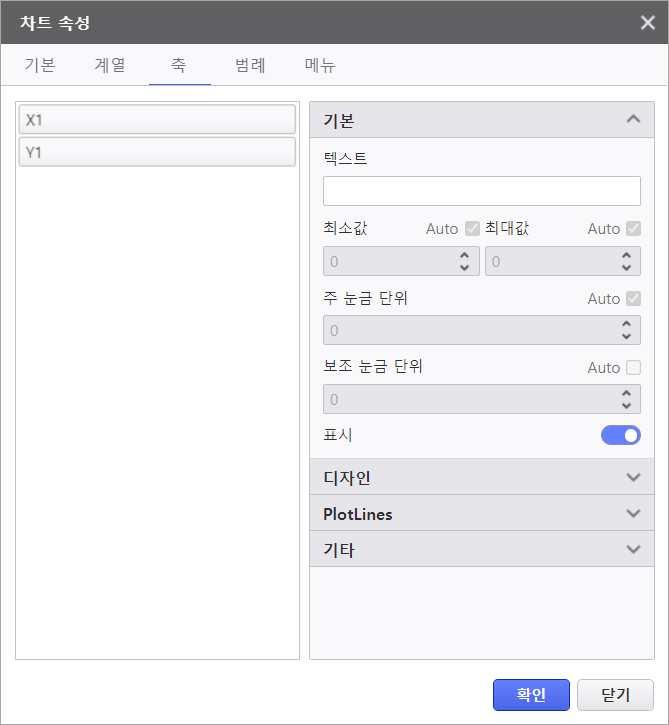The width and height of the screenshot is (669, 725).
Task: Expand the PlotLines section
Action: (x=632, y=514)
